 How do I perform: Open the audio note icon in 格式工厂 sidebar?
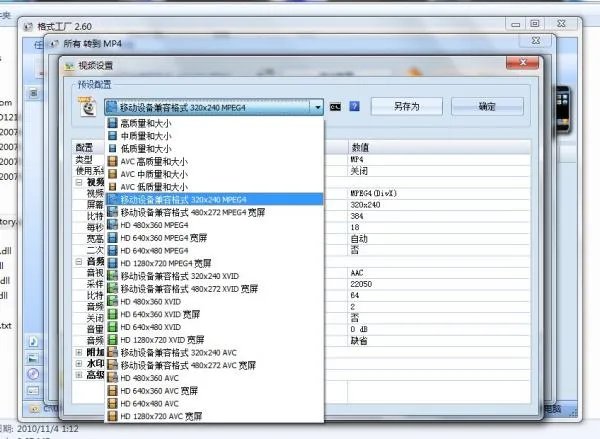point(33,341)
